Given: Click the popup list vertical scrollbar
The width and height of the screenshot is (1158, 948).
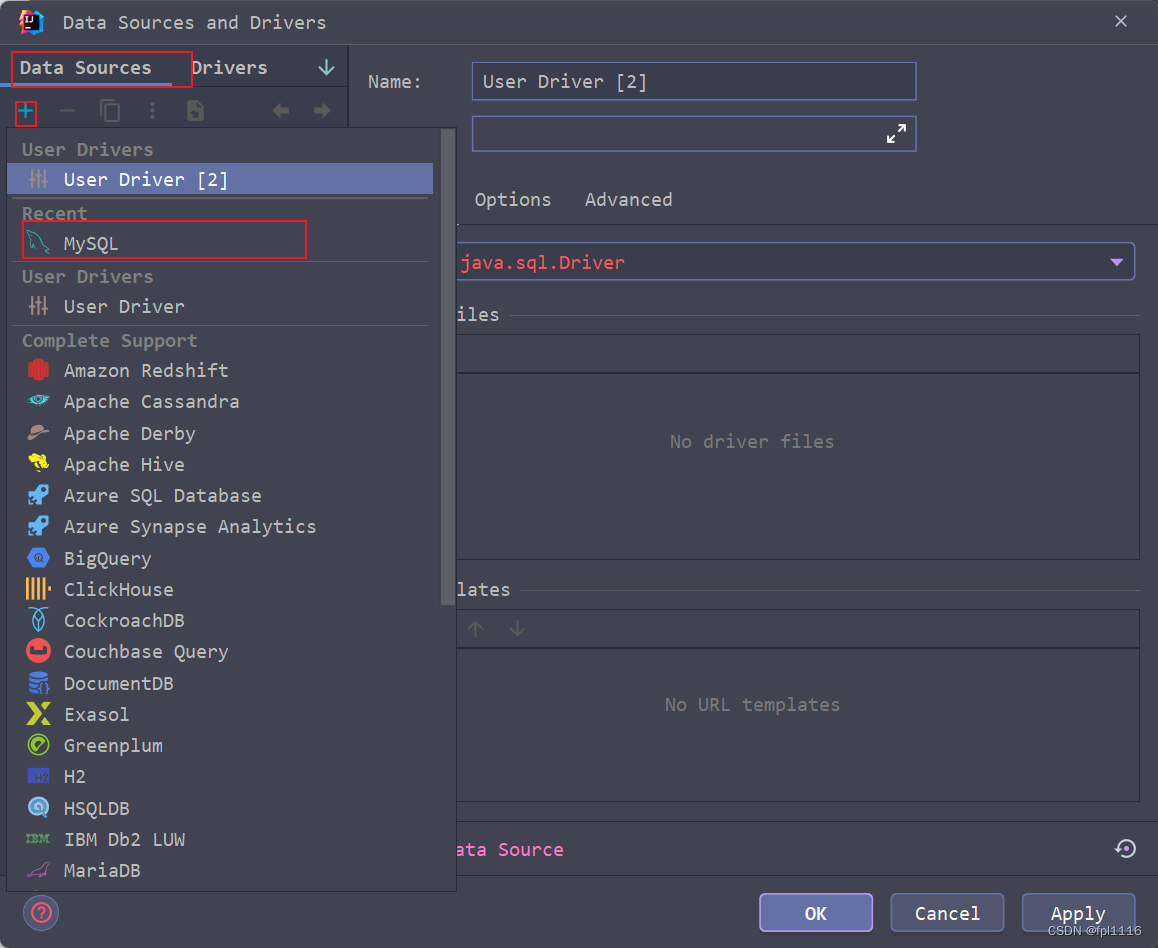Looking at the screenshot, I should (x=448, y=367).
